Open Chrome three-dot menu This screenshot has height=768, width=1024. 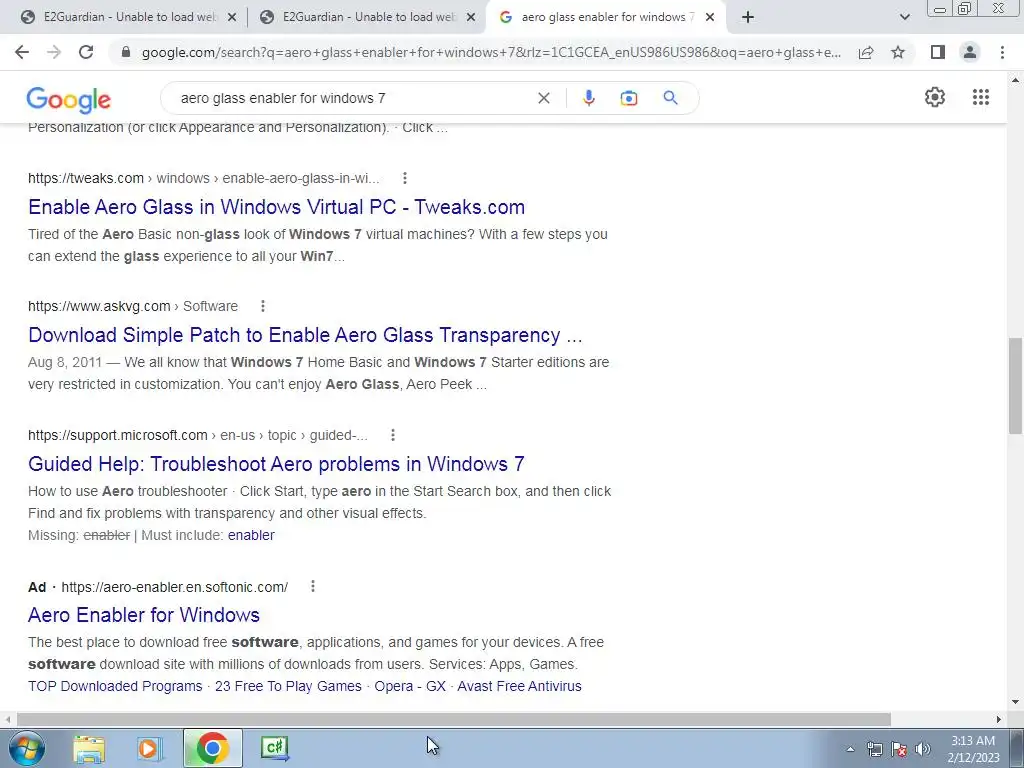1002,52
